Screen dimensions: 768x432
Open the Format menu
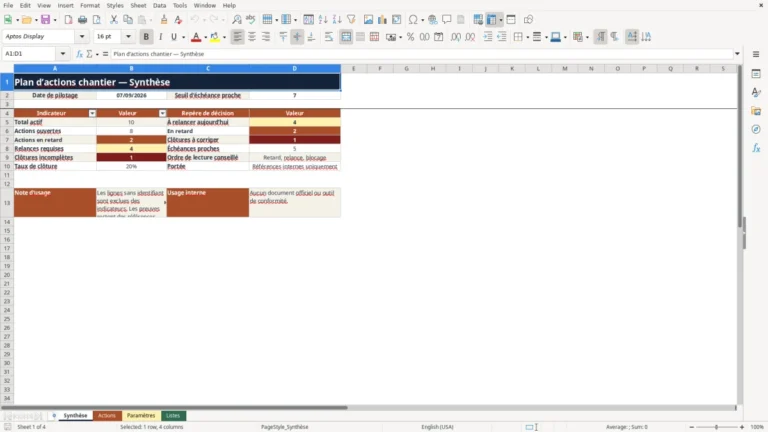tap(90, 5)
